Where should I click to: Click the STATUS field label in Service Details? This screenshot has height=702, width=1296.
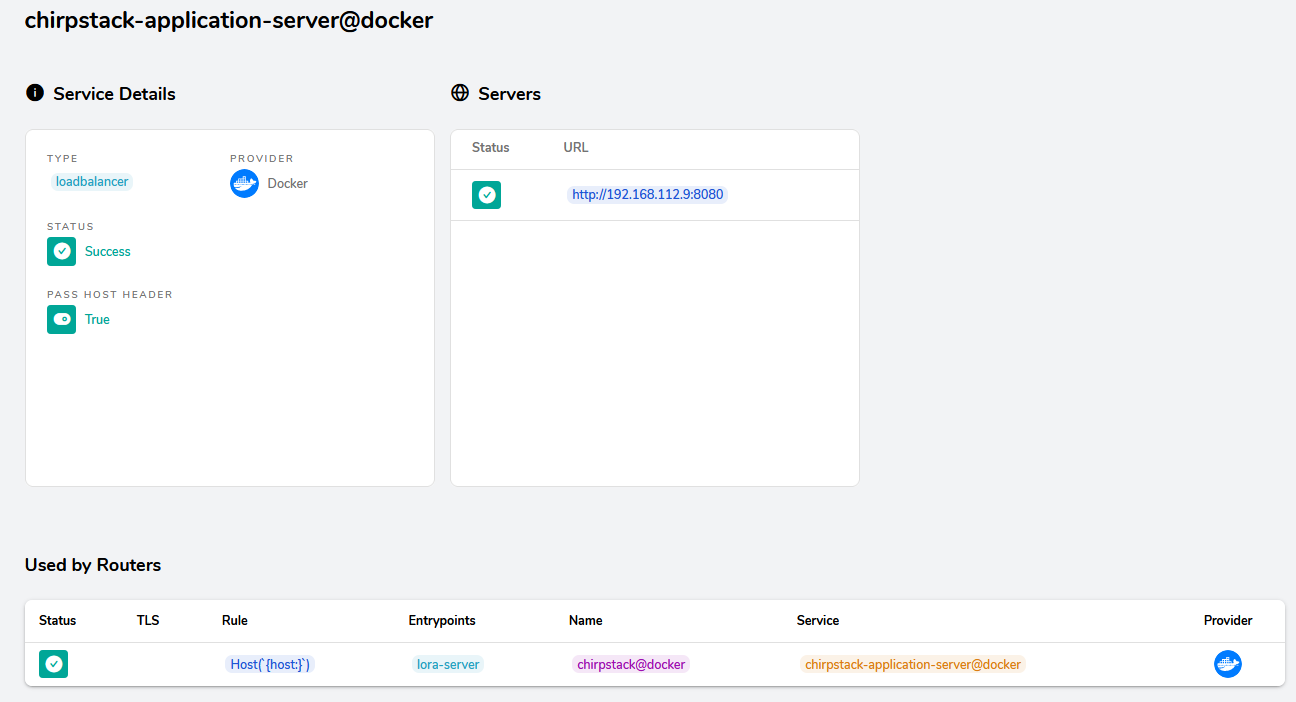coord(70,227)
